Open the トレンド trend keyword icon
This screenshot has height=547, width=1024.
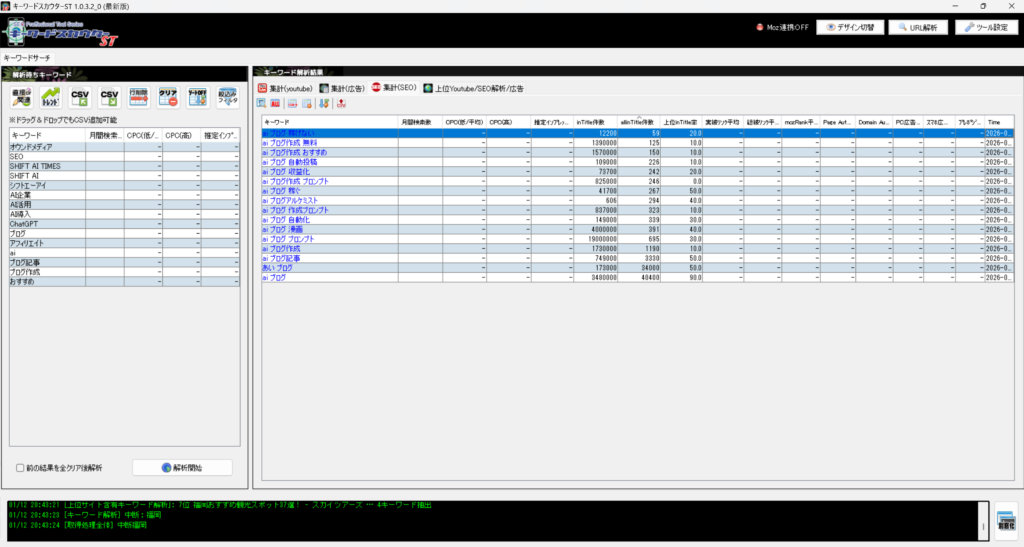52,98
